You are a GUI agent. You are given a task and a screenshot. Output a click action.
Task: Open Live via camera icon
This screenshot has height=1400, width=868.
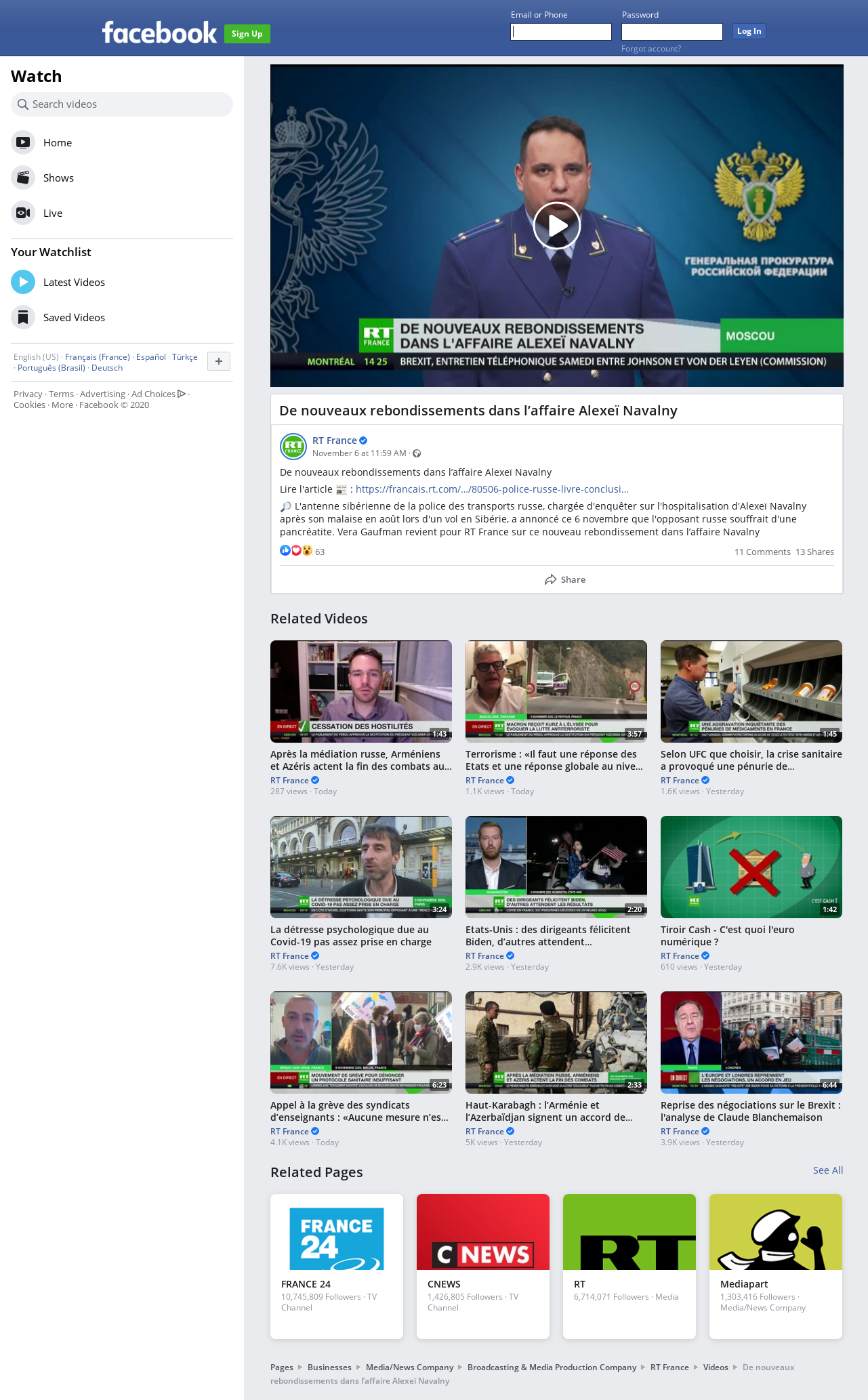[x=23, y=213]
